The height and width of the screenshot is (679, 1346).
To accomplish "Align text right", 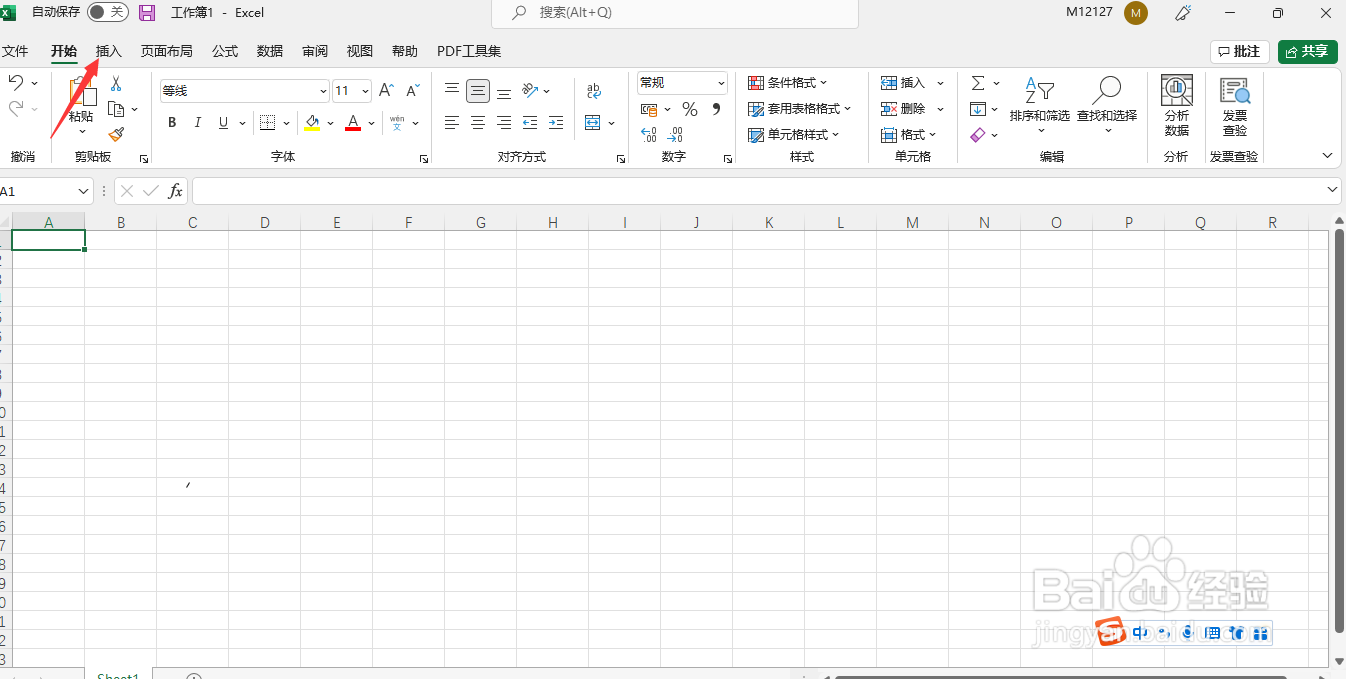I will coord(504,123).
